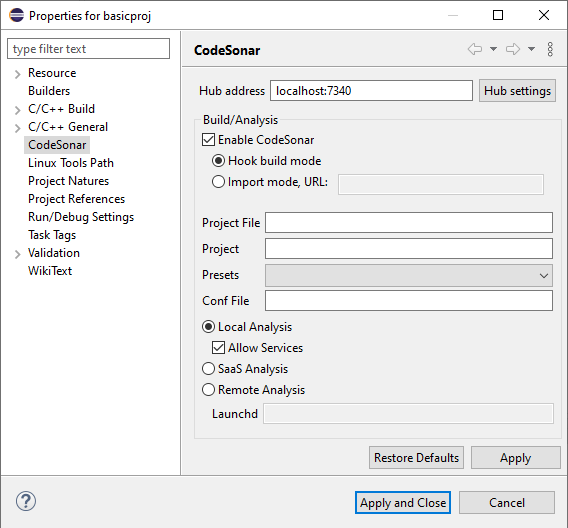This screenshot has height=528, width=568.
Task: Select Builders in the properties tree
Action: 49,91
